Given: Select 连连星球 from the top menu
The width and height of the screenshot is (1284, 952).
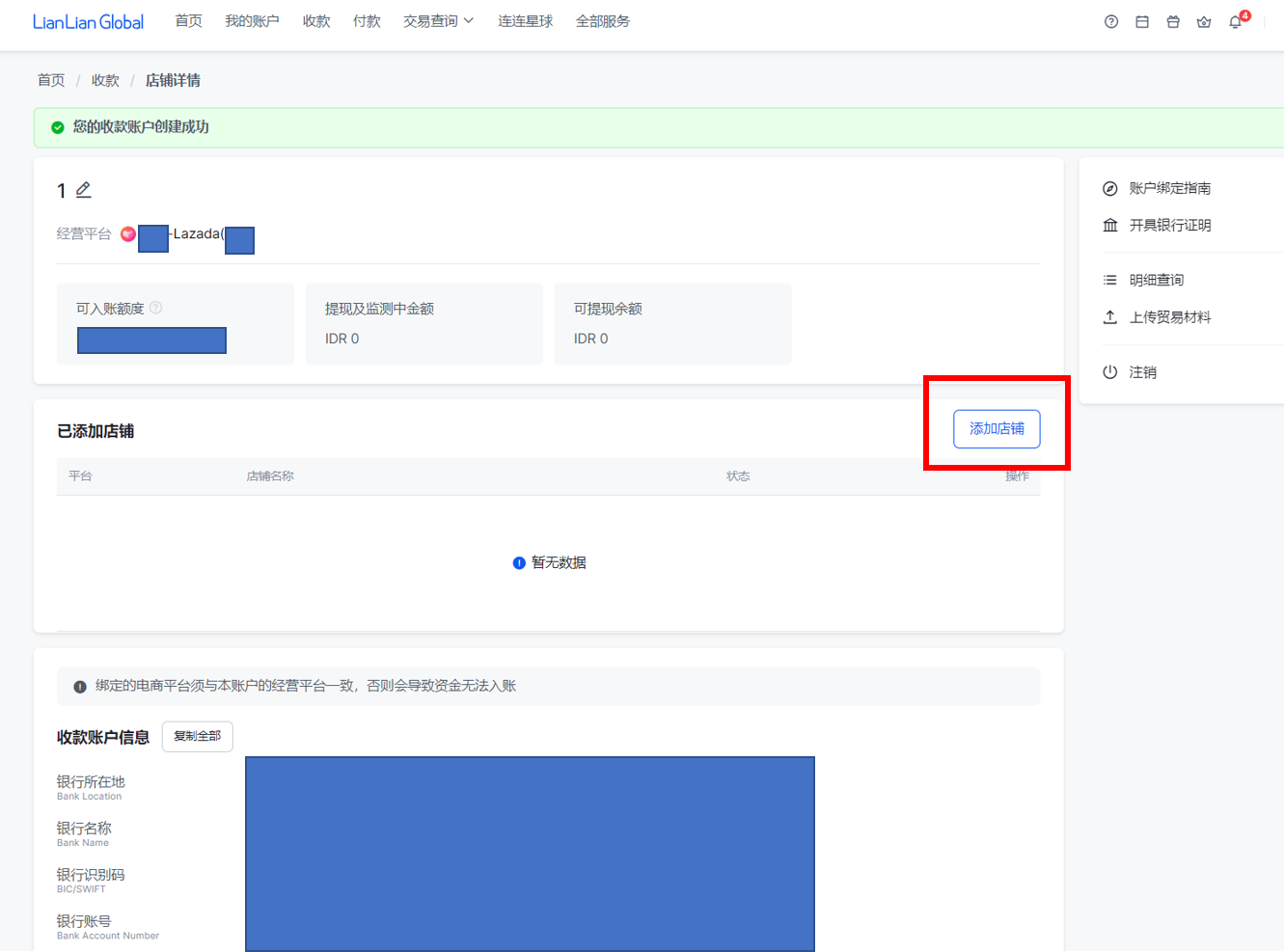Looking at the screenshot, I should 525,21.
